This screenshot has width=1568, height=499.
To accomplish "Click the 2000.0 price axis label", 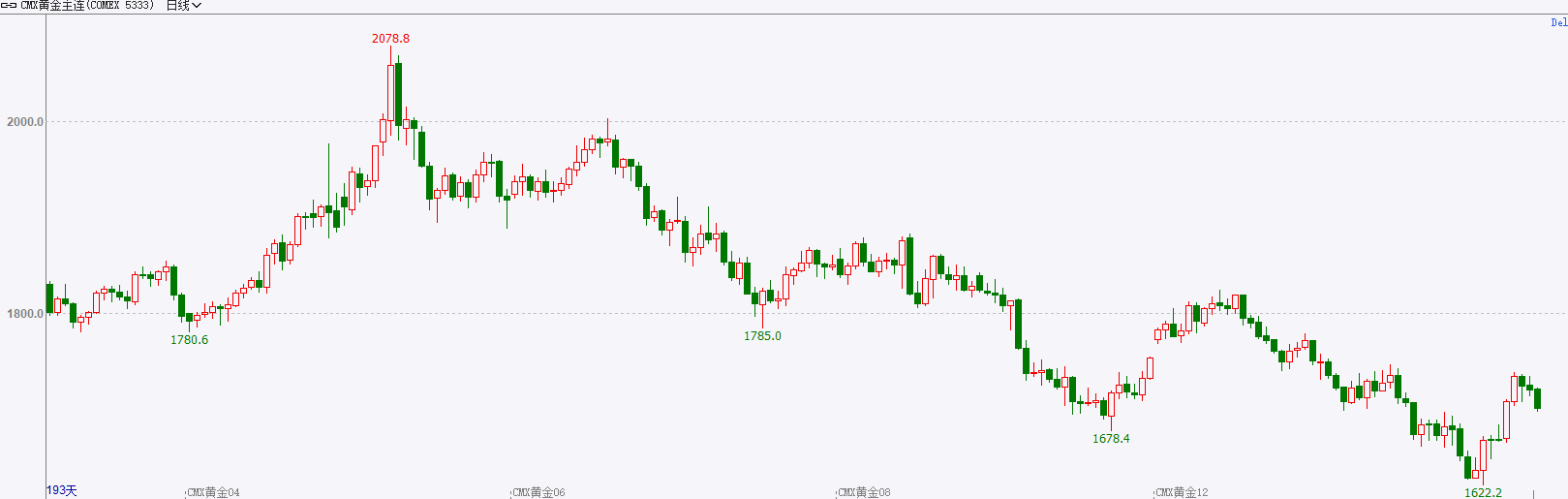I will pyautogui.click(x=25, y=122).
